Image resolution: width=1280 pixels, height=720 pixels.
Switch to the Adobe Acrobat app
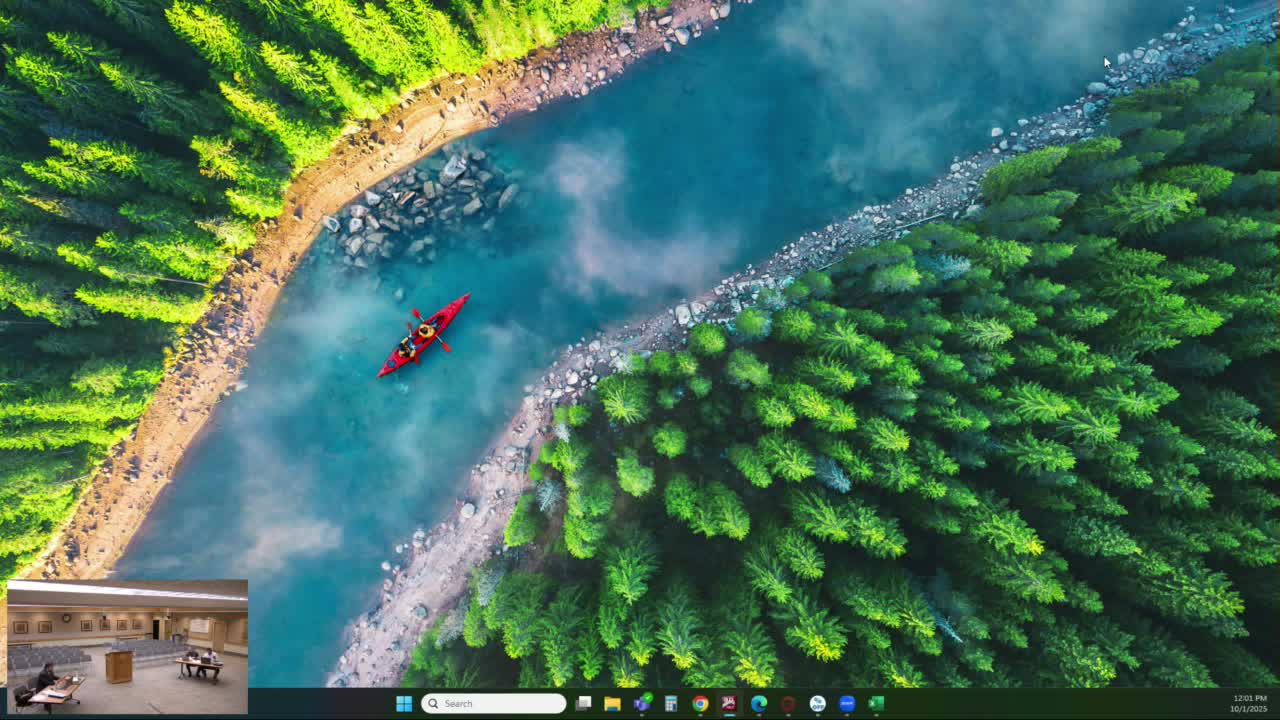[729, 704]
